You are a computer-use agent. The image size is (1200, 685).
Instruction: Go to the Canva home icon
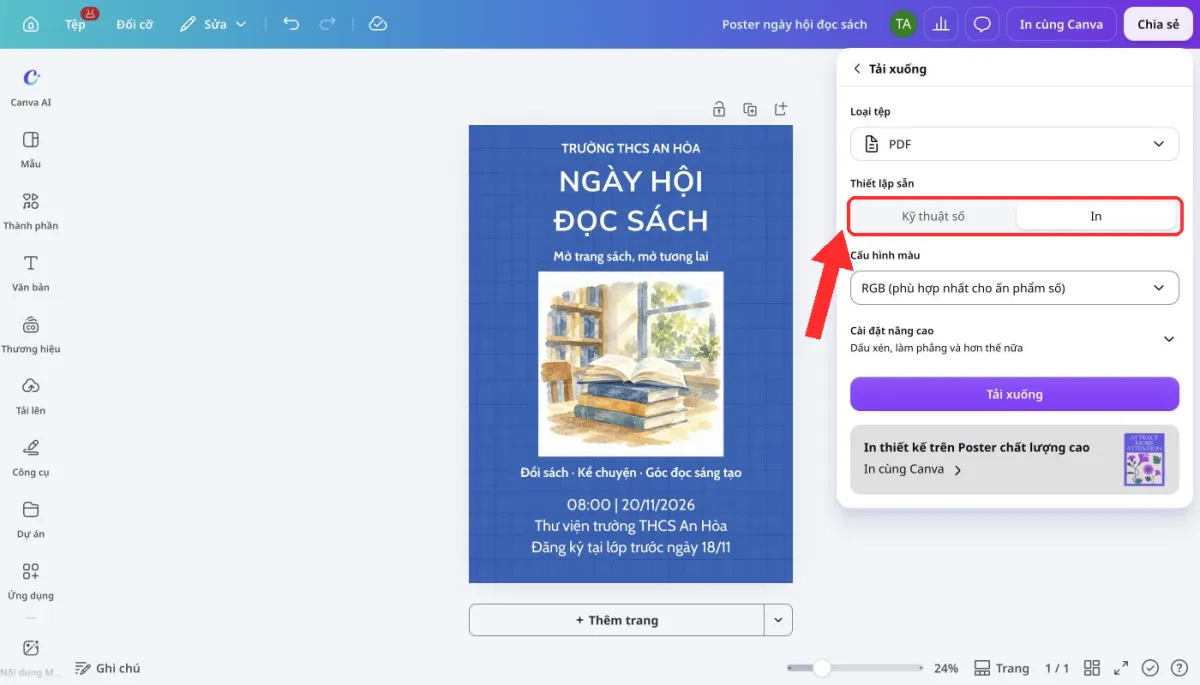tap(31, 24)
